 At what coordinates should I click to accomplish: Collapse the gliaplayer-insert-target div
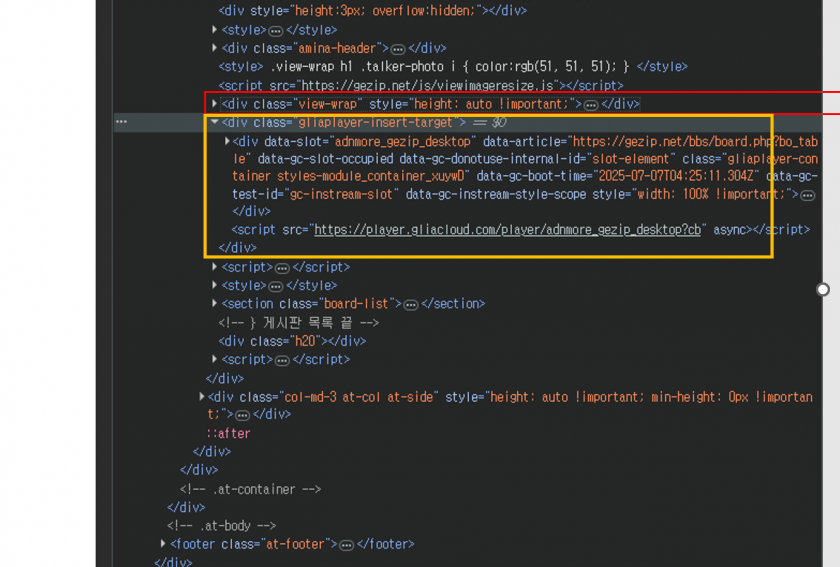[x=214, y=122]
